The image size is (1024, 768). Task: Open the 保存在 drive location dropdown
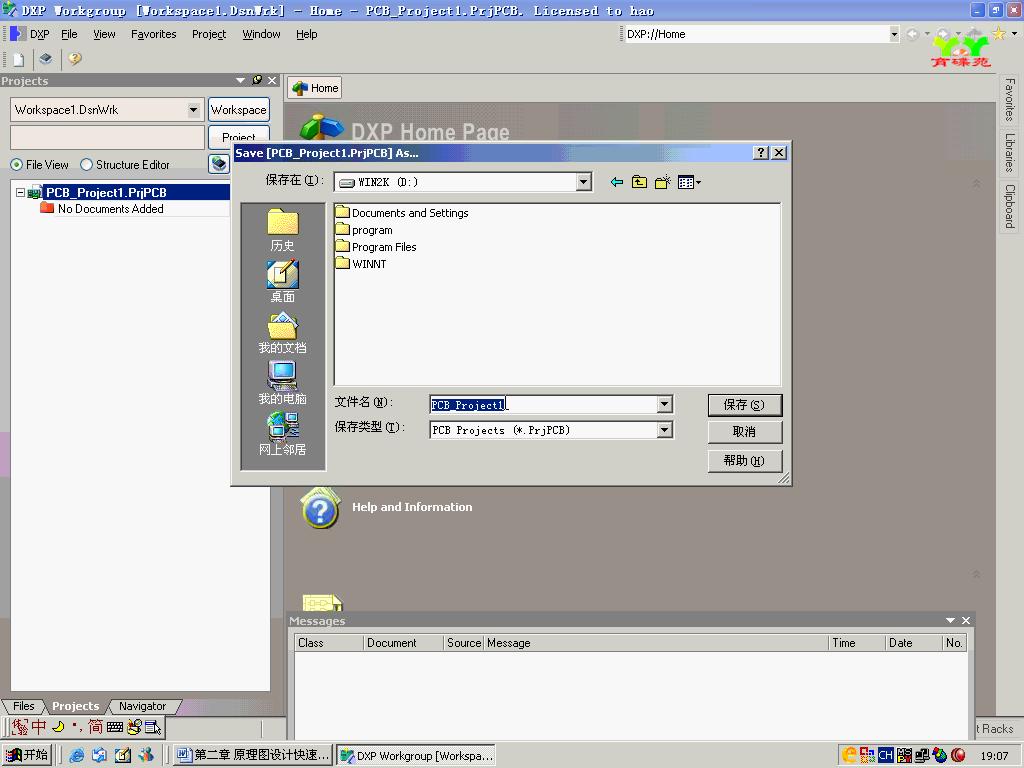[584, 182]
